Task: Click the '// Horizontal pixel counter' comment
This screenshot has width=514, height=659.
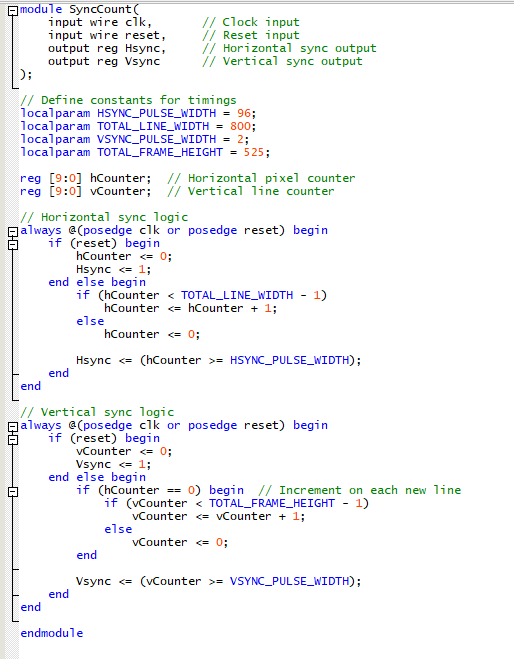Action: [x=261, y=178]
